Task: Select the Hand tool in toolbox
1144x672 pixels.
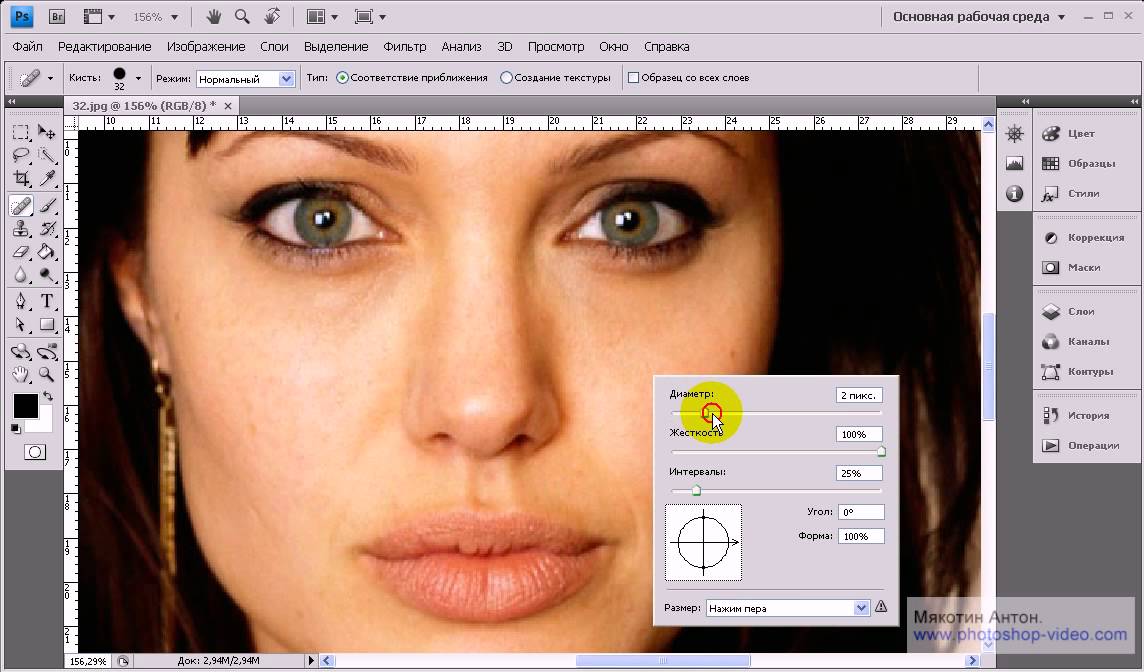Action: [x=20, y=375]
